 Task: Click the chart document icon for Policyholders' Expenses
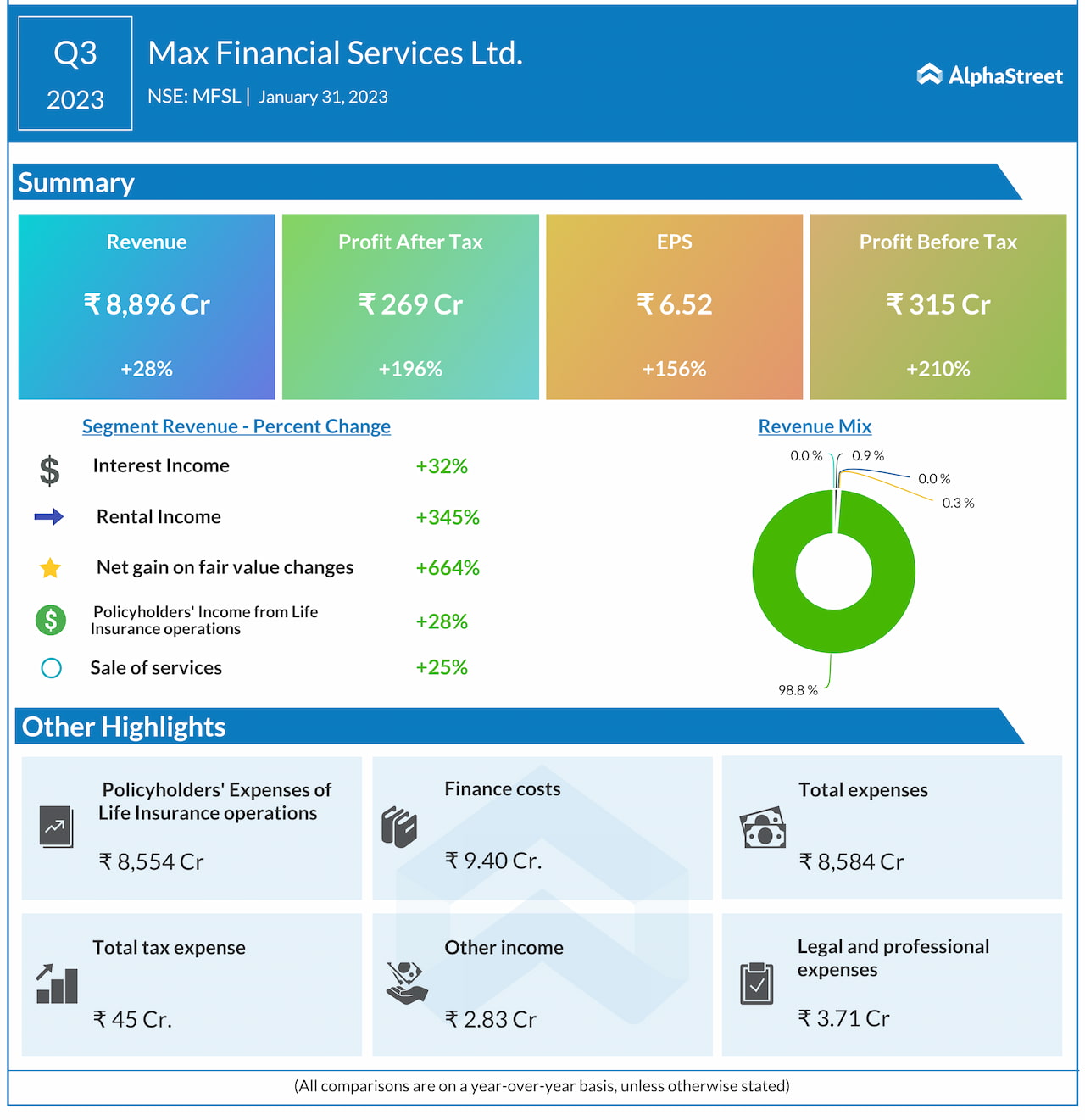pyautogui.click(x=56, y=826)
